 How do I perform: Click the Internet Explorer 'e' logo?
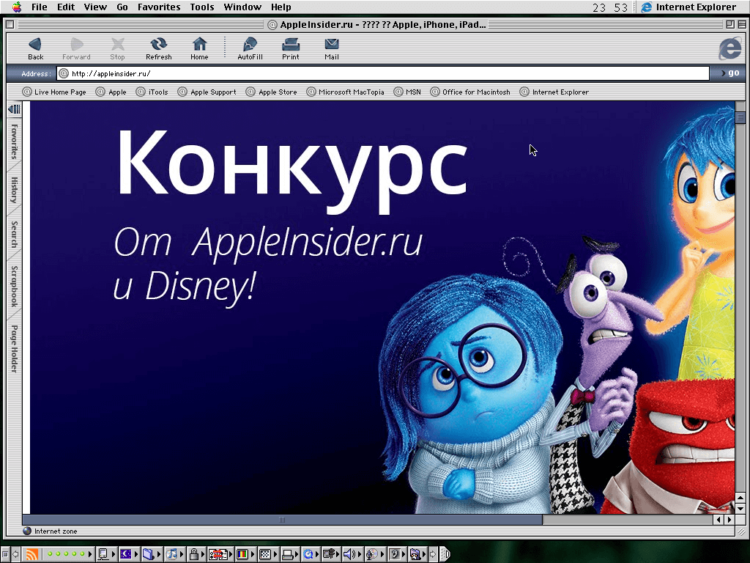[730, 48]
